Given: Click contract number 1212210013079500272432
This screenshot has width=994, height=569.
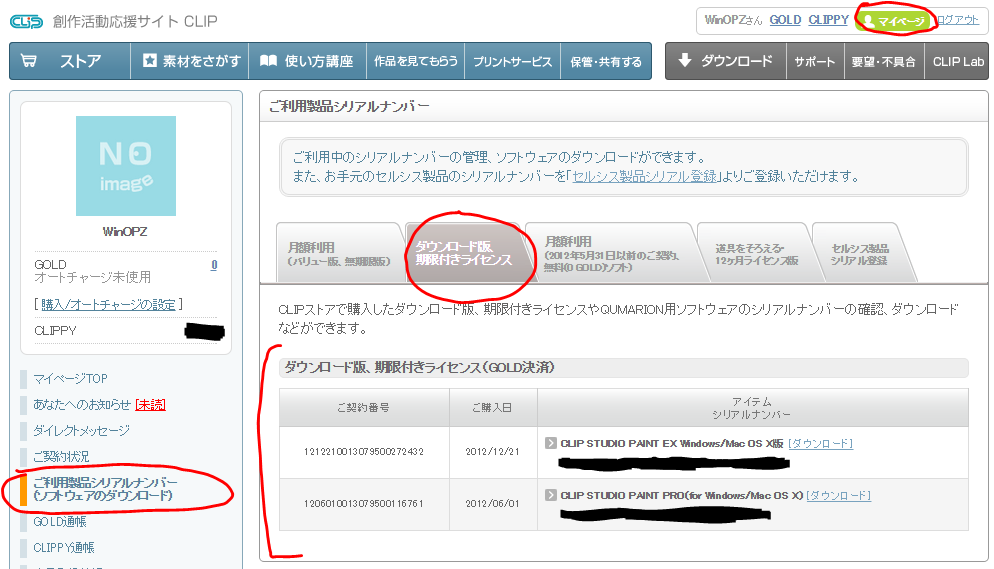Looking at the screenshot, I should point(364,452).
